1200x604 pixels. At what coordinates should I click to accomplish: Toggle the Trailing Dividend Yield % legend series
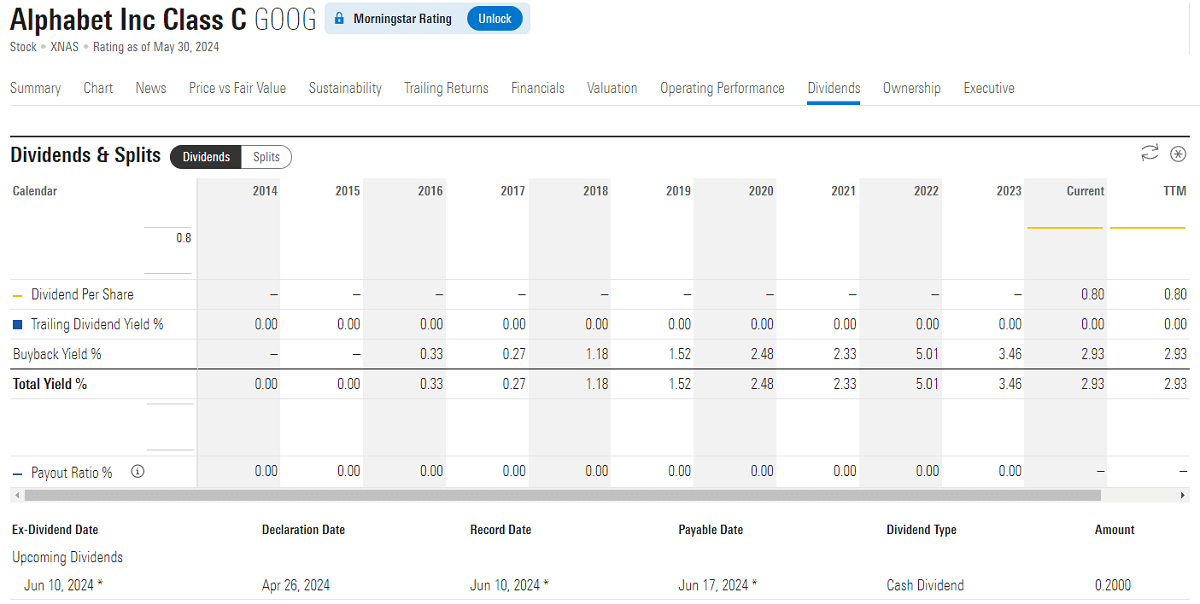pos(88,324)
